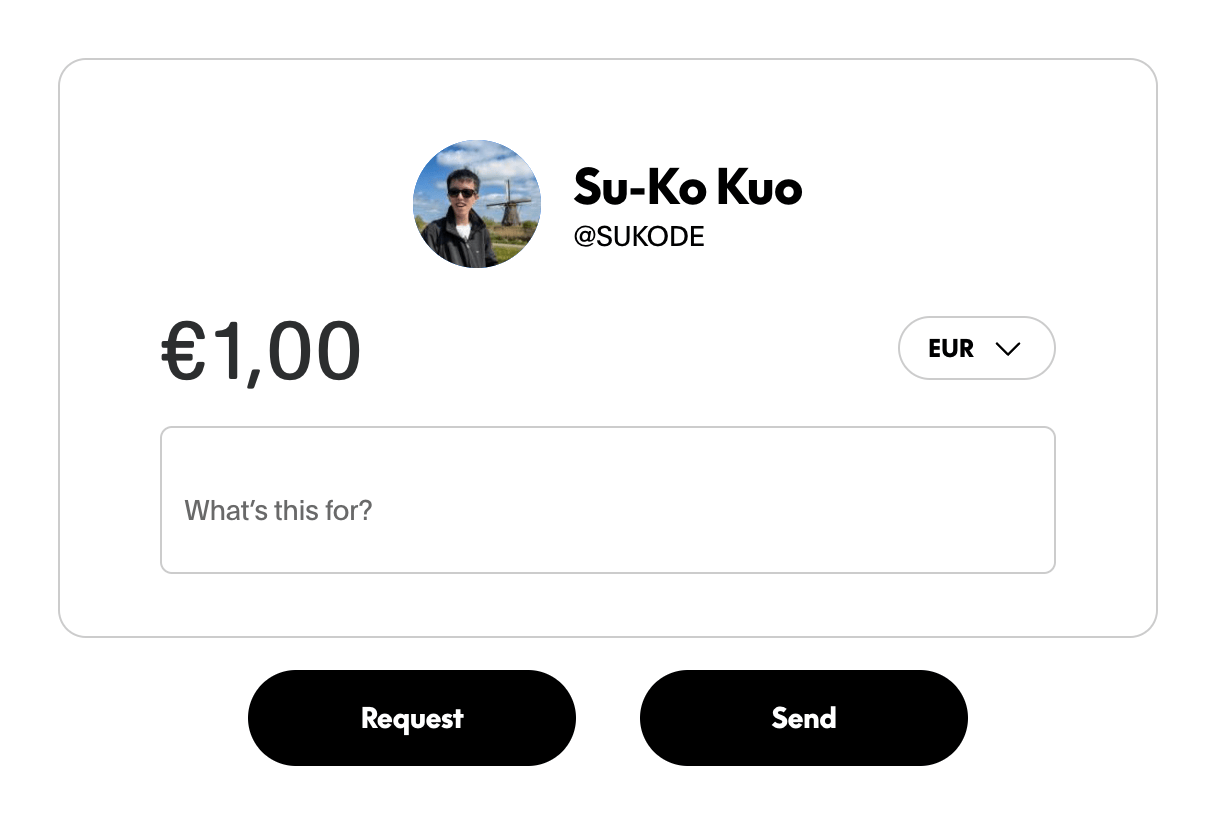Expand the currency list using the down arrow
Screen dimensions: 1220x832
(x=1007, y=348)
